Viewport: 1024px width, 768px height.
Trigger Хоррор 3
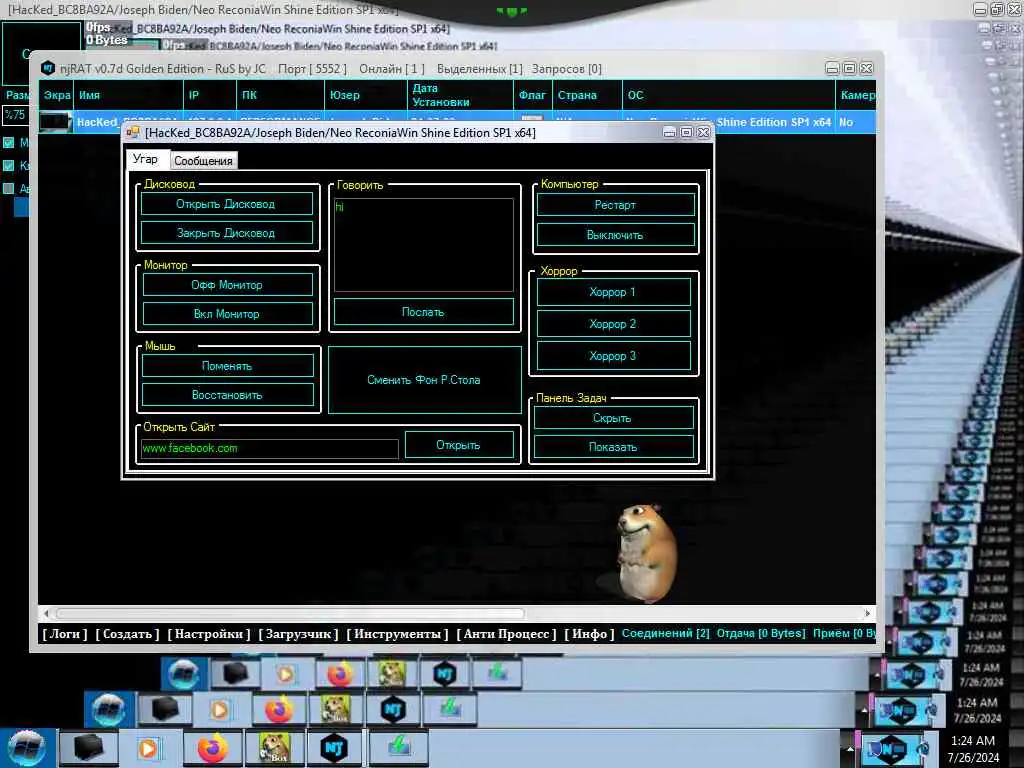tap(613, 356)
